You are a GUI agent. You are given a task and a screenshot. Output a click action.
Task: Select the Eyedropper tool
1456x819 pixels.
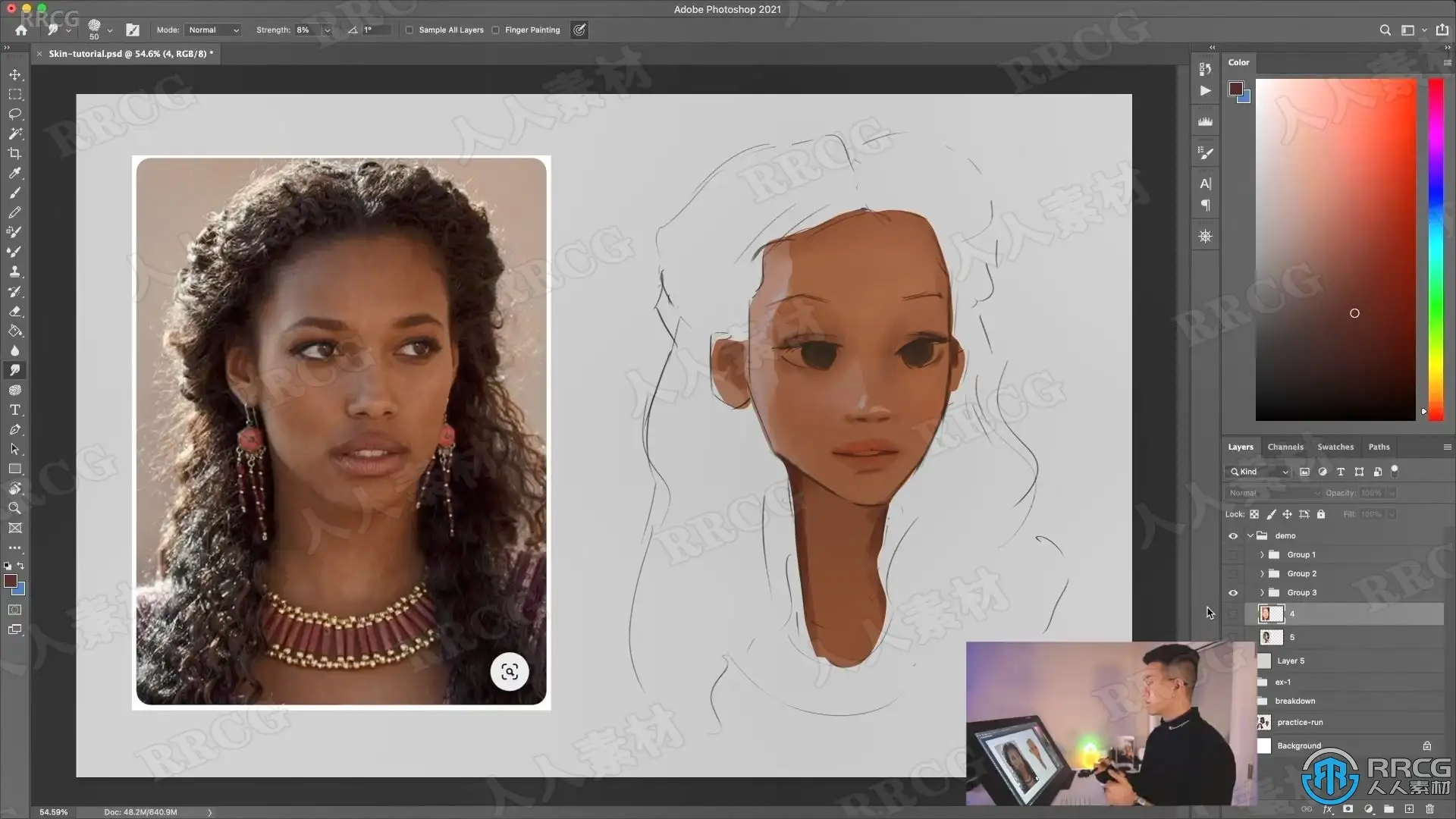[15, 173]
